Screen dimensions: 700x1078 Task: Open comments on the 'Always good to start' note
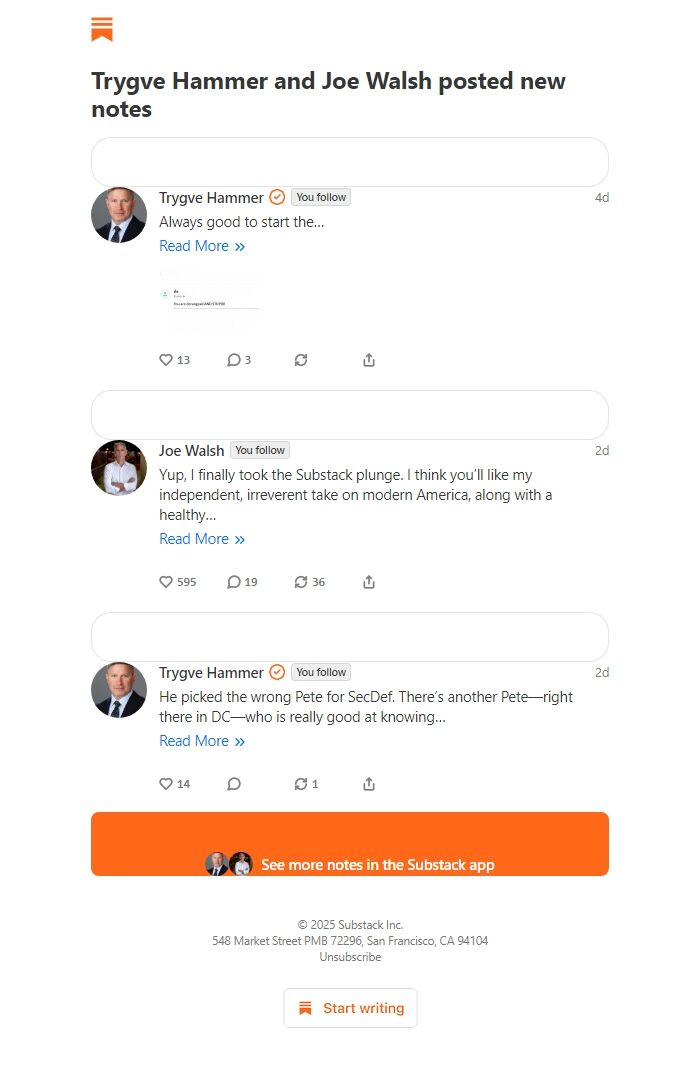(x=239, y=360)
